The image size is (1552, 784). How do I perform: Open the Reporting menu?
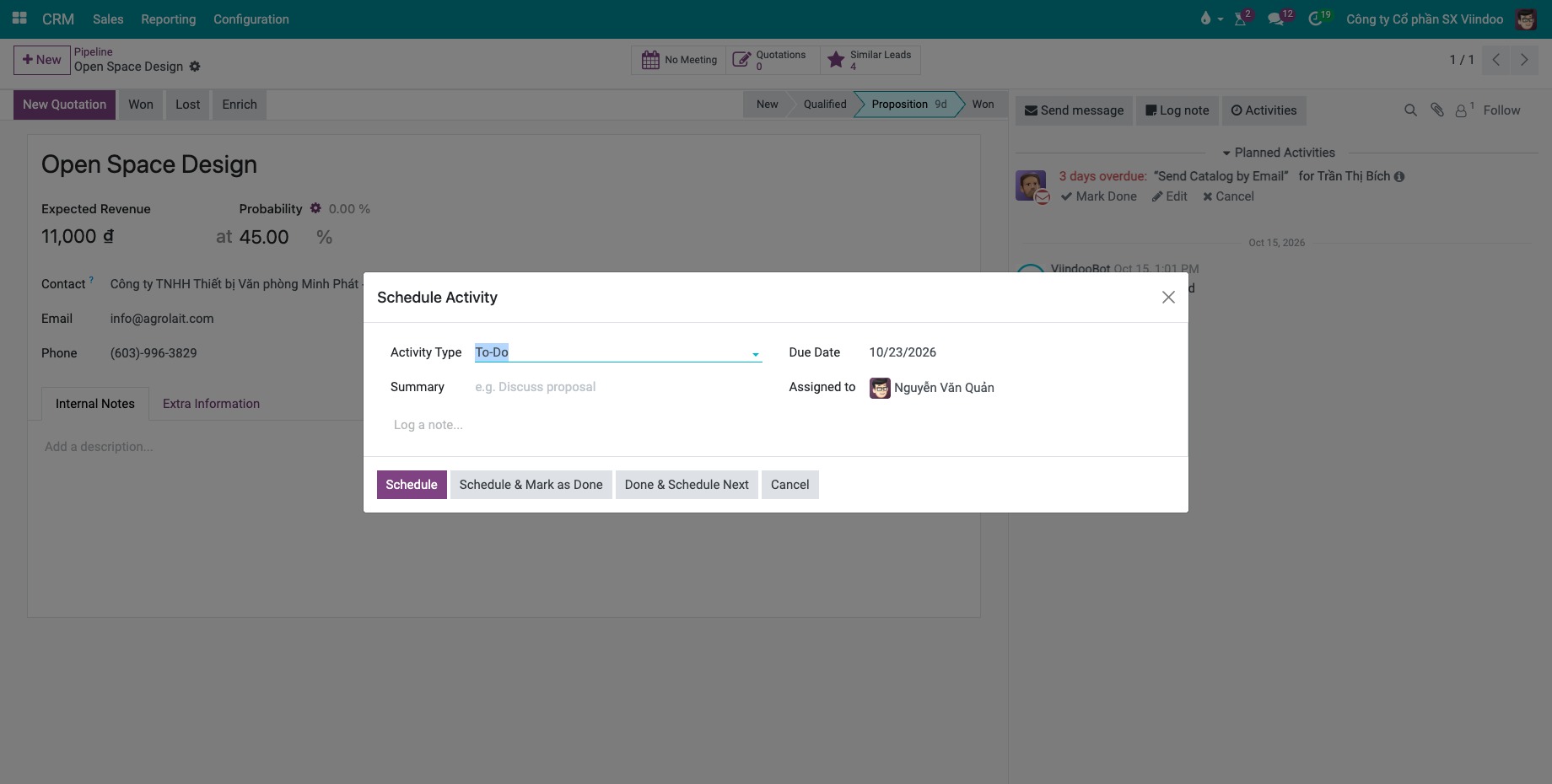pyautogui.click(x=168, y=19)
